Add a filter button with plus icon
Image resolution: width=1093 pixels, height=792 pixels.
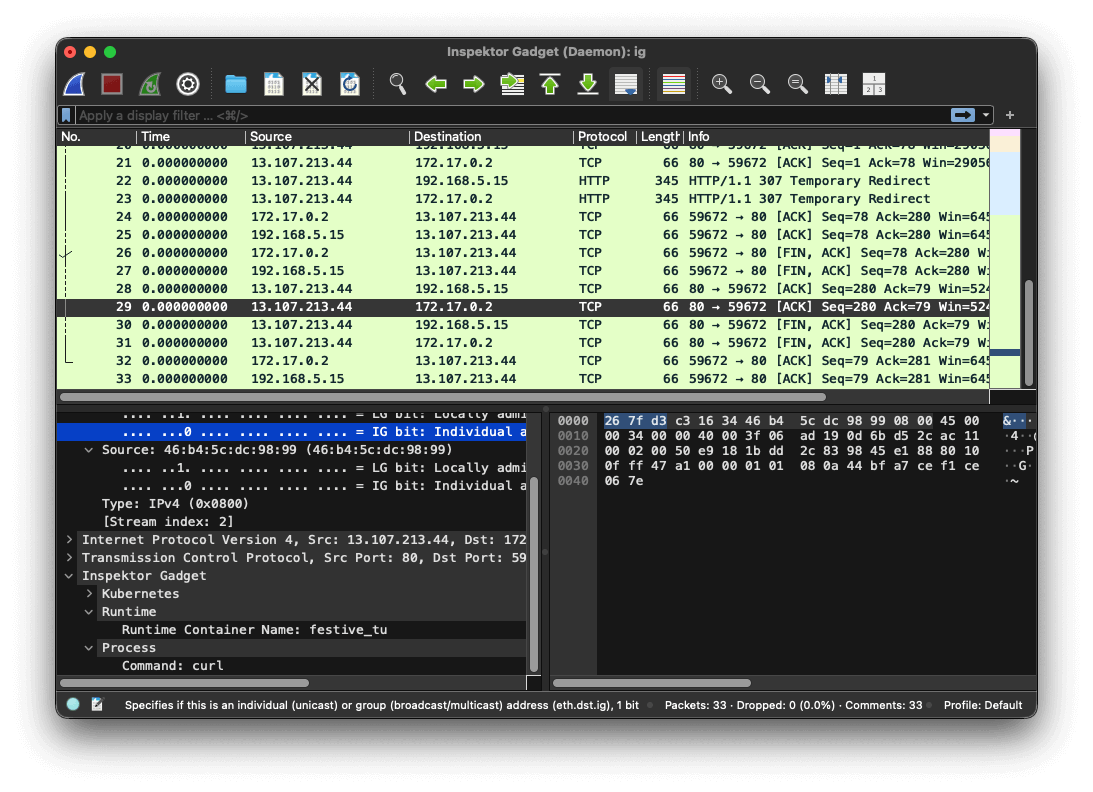pos(1010,115)
